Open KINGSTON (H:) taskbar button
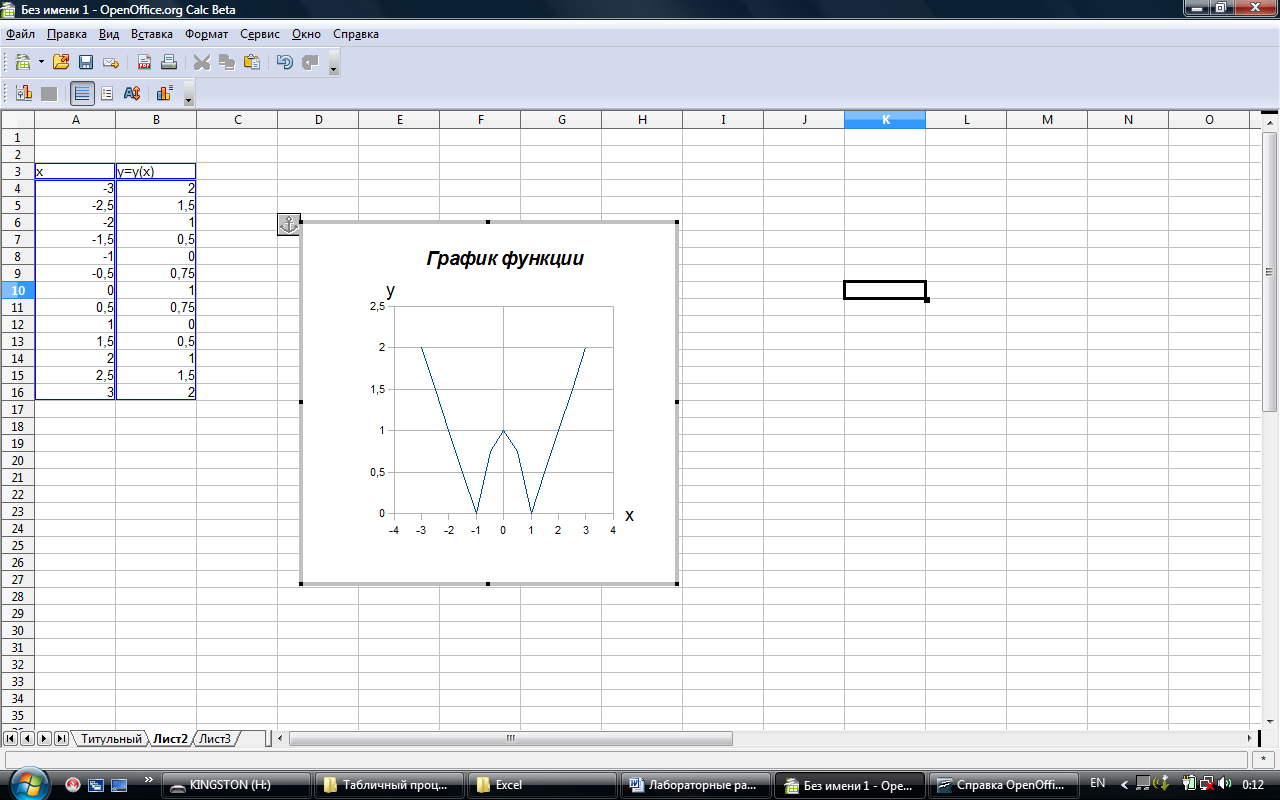Image resolution: width=1280 pixels, height=800 pixels. 236,785
